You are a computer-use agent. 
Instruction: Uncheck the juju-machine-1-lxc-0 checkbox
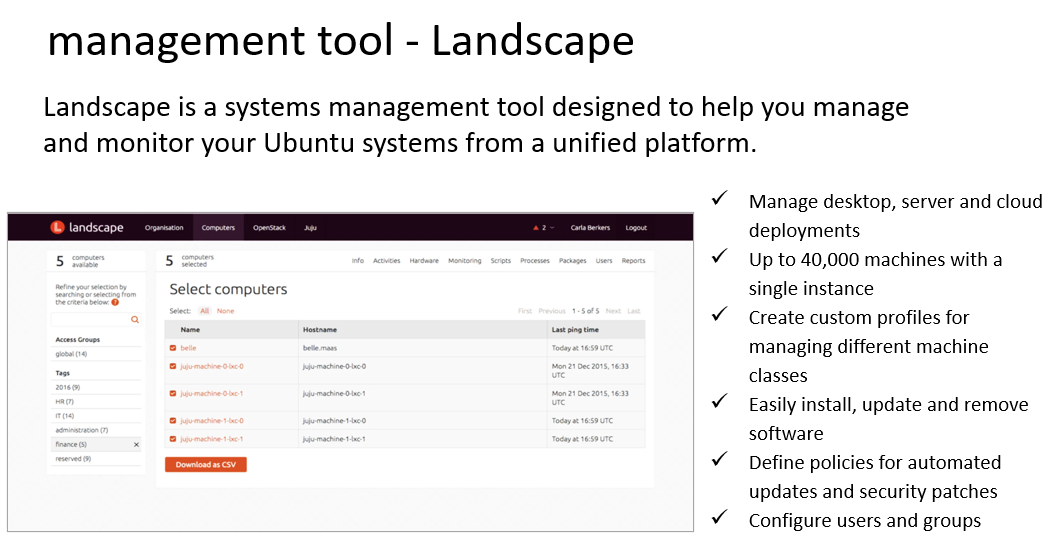tap(173, 421)
